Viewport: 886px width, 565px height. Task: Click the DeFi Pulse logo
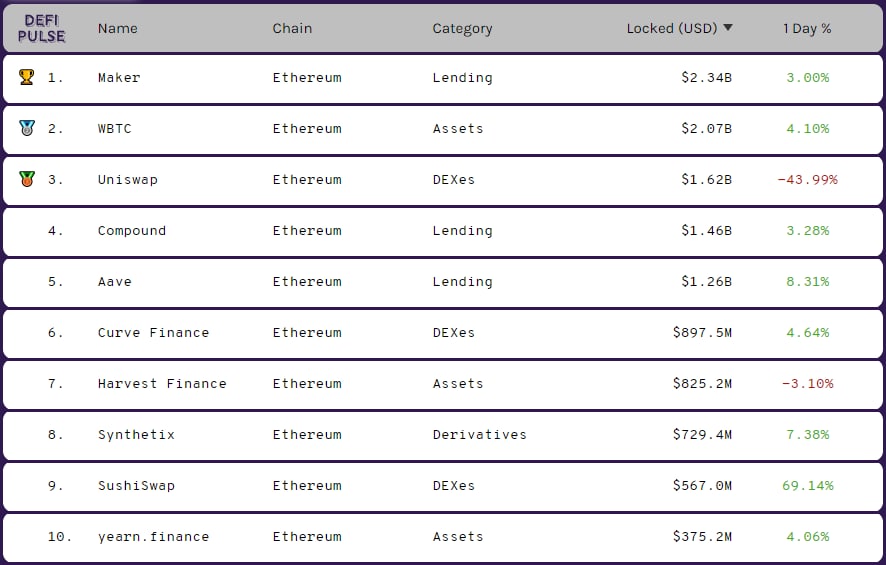pyautogui.click(x=42, y=28)
